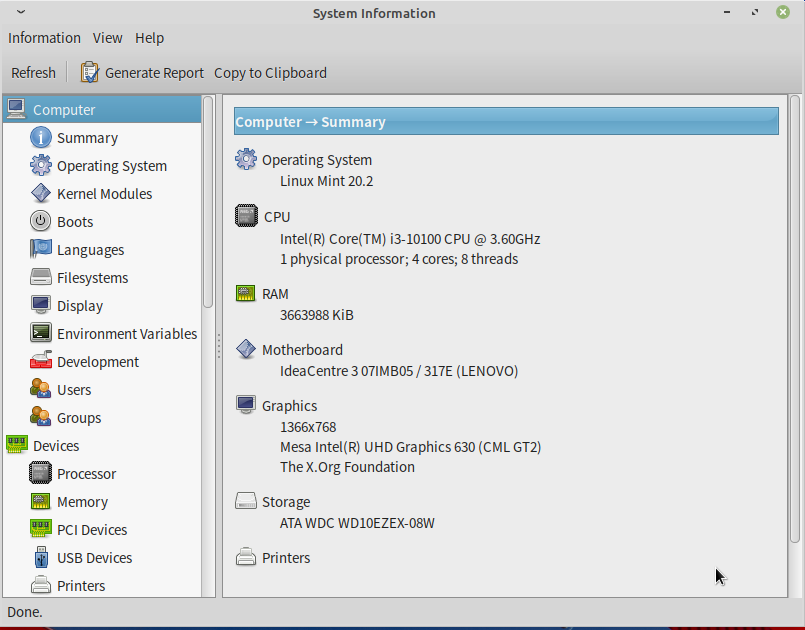Click the Refresh button
Viewport: 805px width, 630px height.
click(x=33, y=72)
